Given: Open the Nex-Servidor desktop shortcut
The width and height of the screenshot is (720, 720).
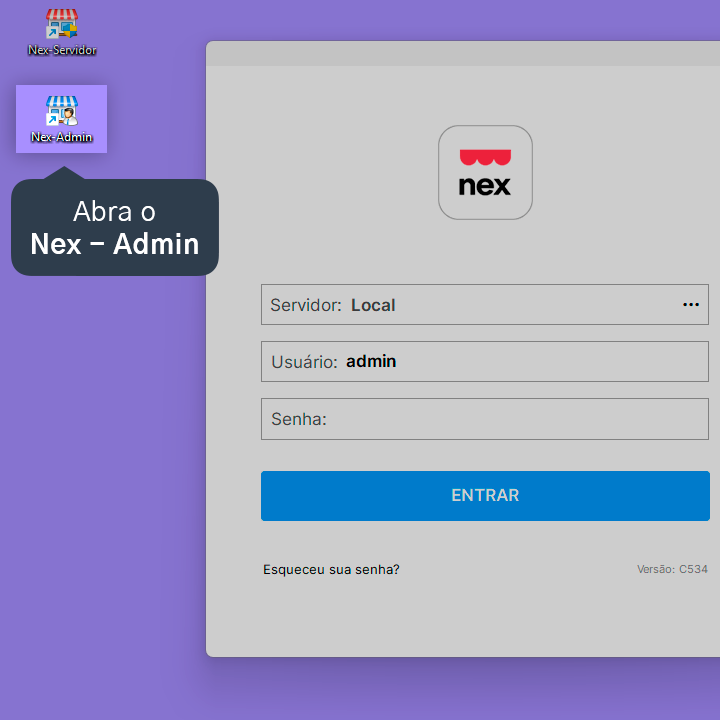Looking at the screenshot, I should (62, 33).
